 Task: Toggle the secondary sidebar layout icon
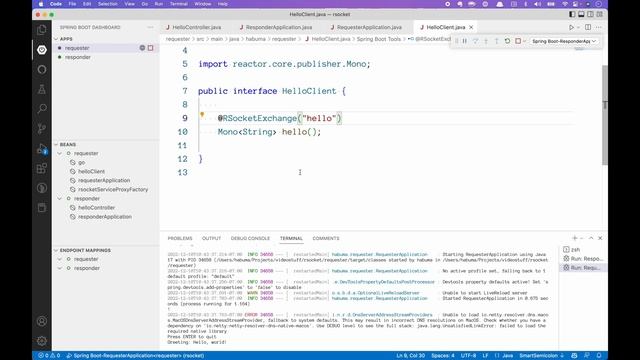pyautogui.click(x=590, y=14)
